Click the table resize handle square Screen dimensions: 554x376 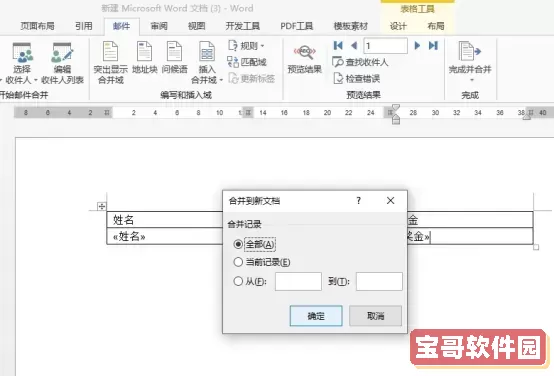[x=536, y=247]
